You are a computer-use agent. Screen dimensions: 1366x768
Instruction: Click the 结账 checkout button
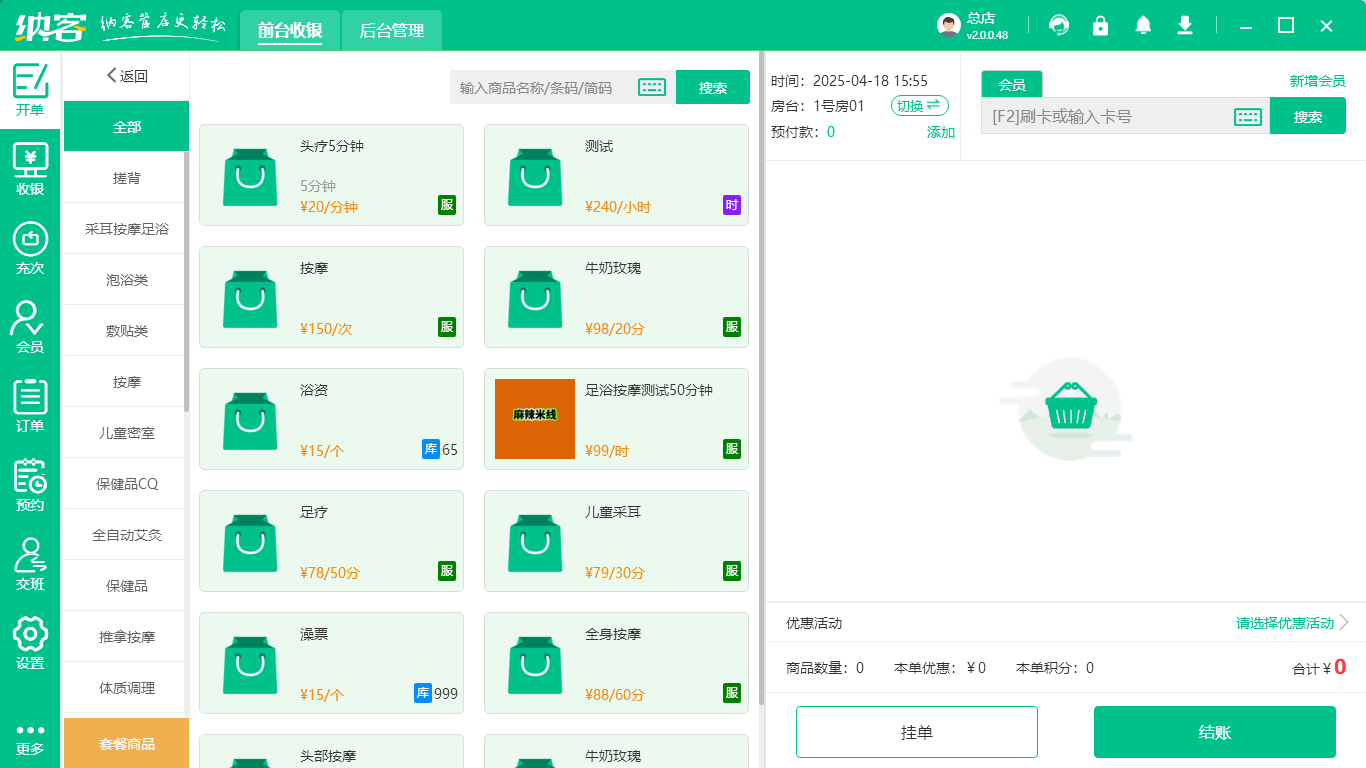point(1214,732)
